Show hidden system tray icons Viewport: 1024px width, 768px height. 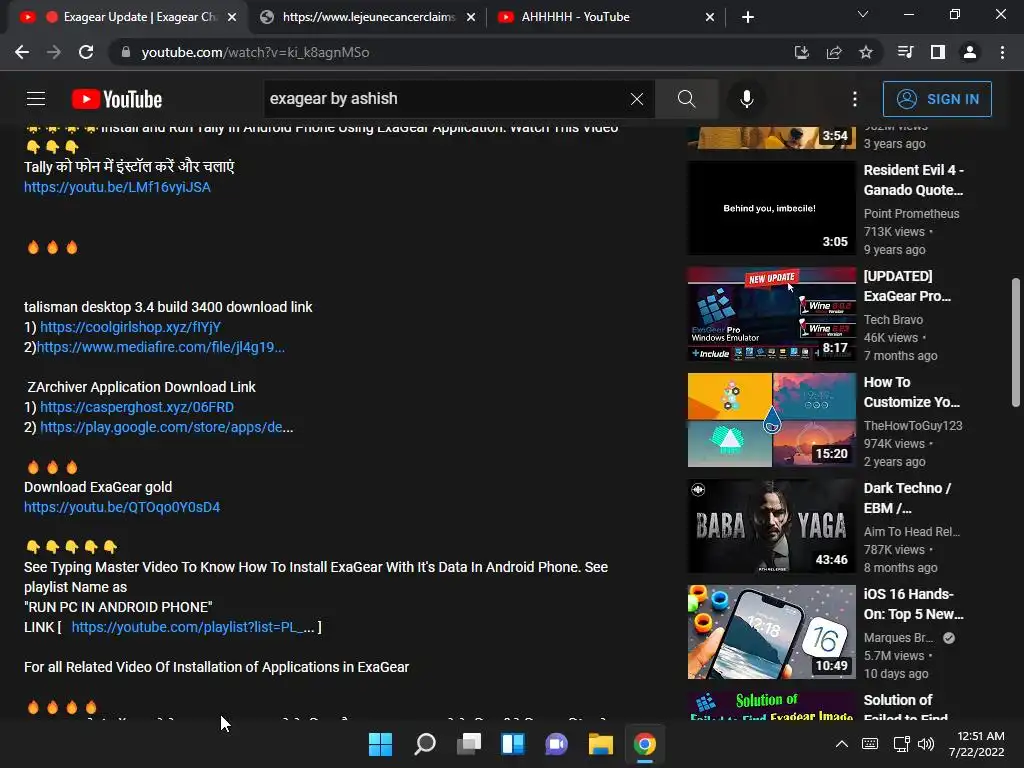coord(842,744)
